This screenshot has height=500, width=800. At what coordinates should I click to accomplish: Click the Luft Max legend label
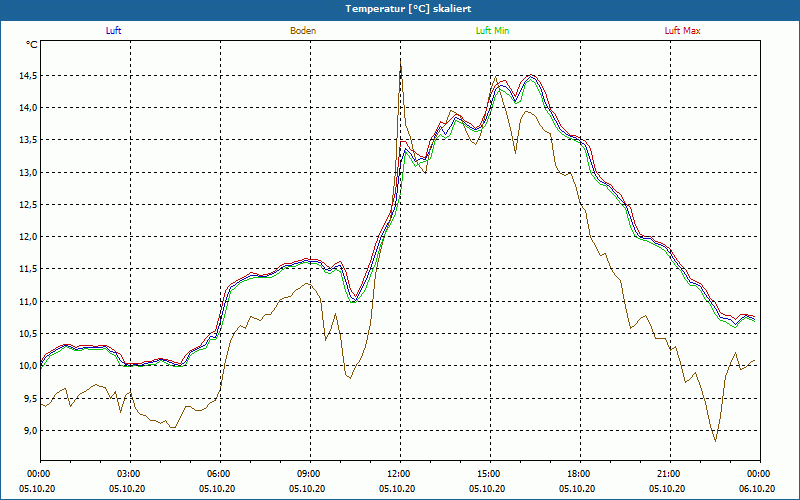(682, 31)
